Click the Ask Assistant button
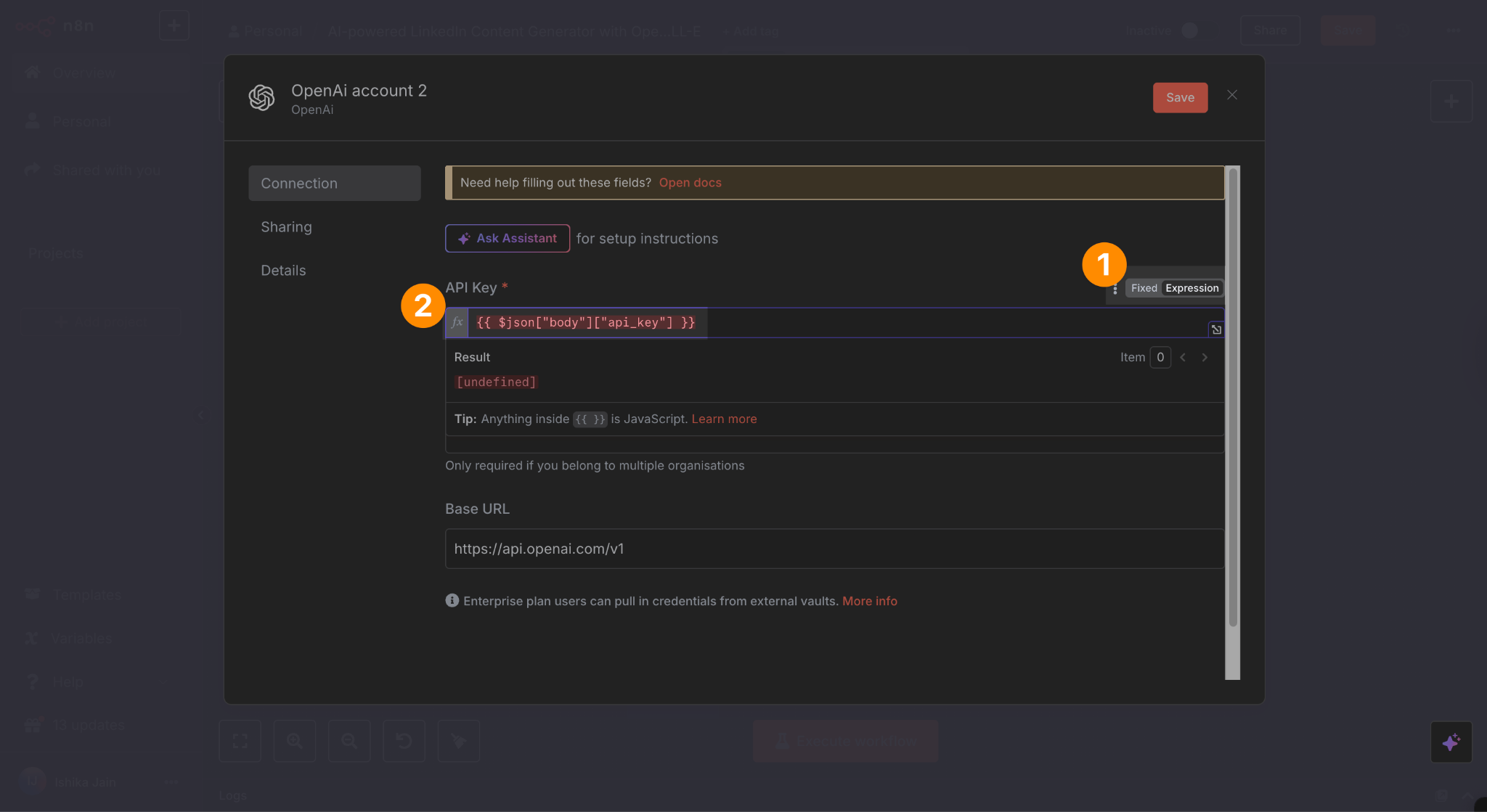The width and height of the screenshot is (1487, 812). click(508, 238)
